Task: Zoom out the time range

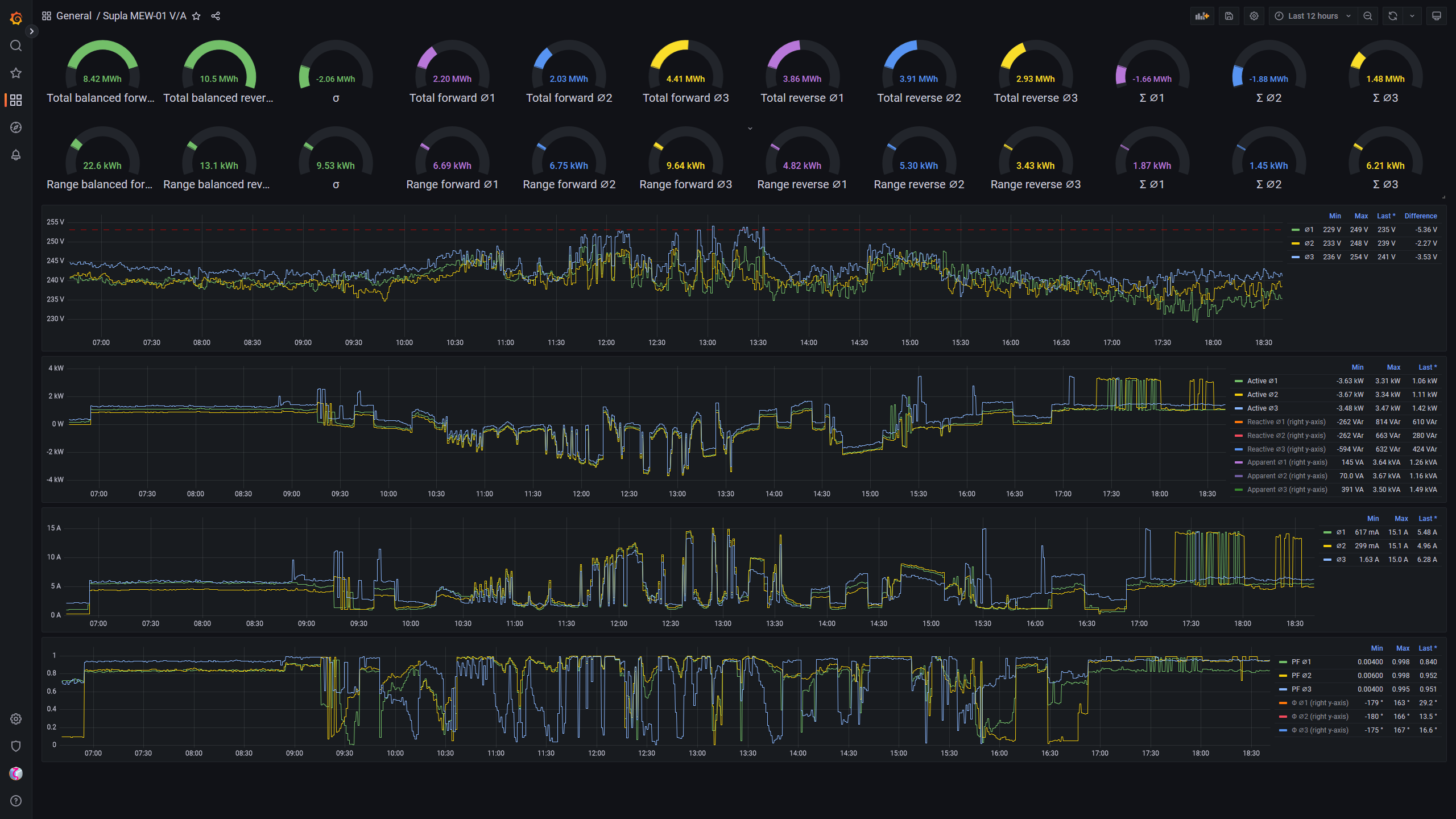Action: pos(1368,16)
